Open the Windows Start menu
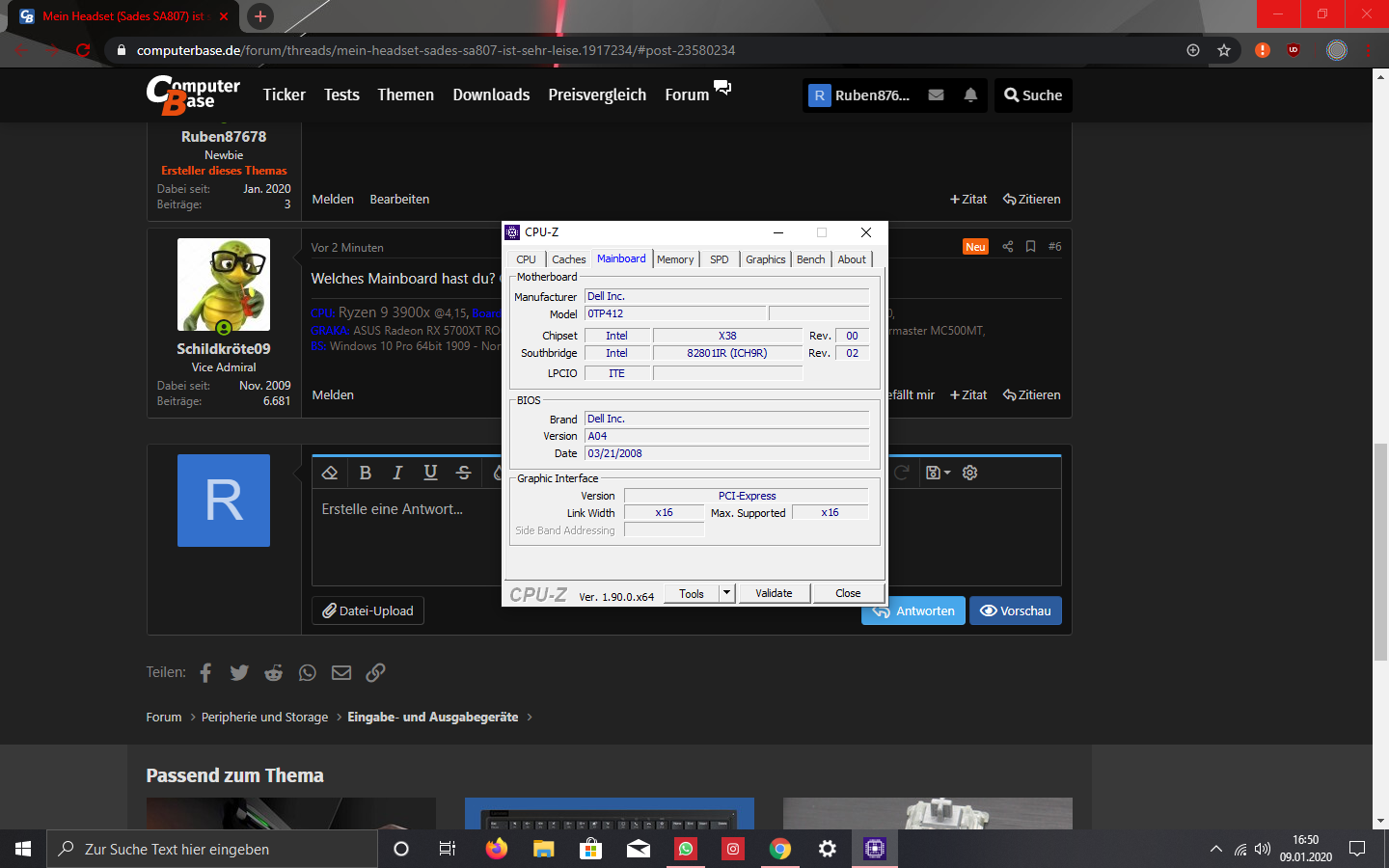Screen dimensions: 1389x868 23,849
